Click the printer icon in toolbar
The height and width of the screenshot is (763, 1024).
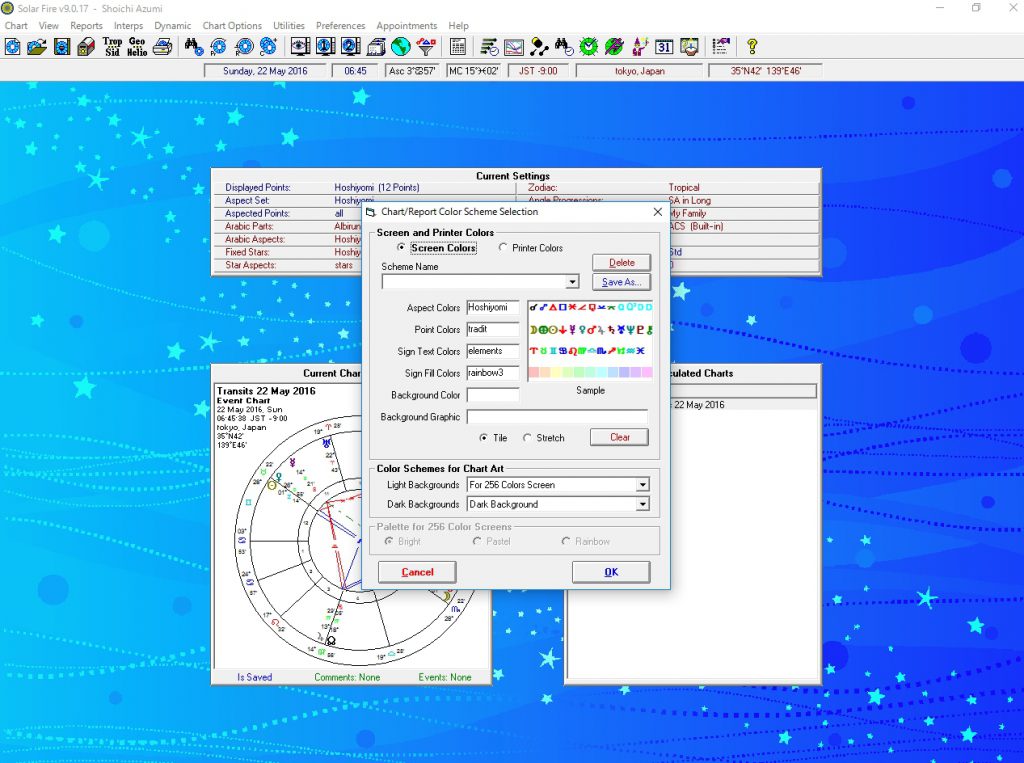point(162,47)
